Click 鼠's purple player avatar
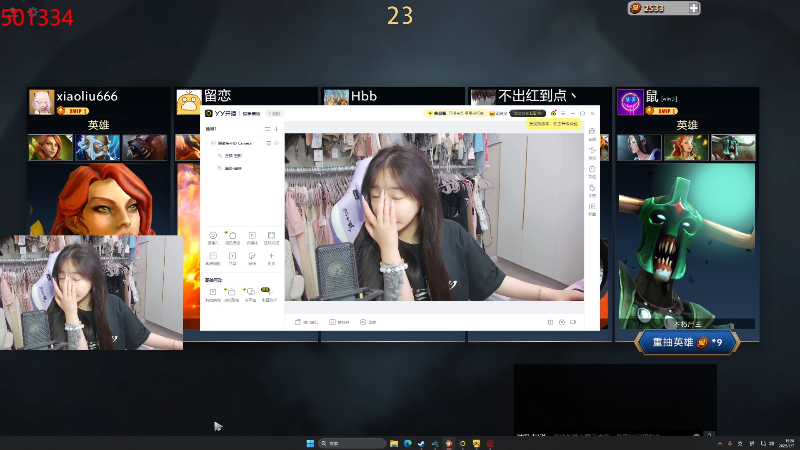Viewport: 800px width, 450px height. point(630,102)
